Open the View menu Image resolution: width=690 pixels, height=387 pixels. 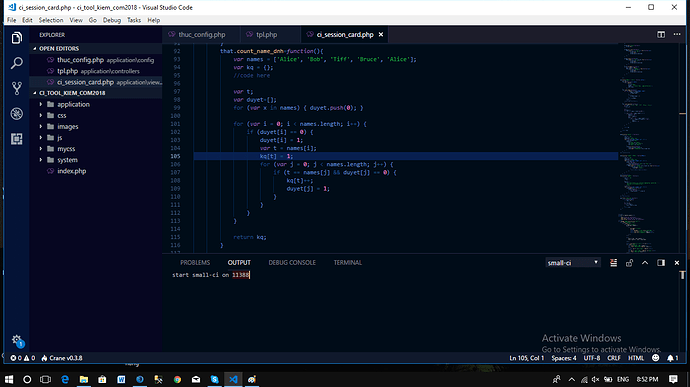click(76, 20)
